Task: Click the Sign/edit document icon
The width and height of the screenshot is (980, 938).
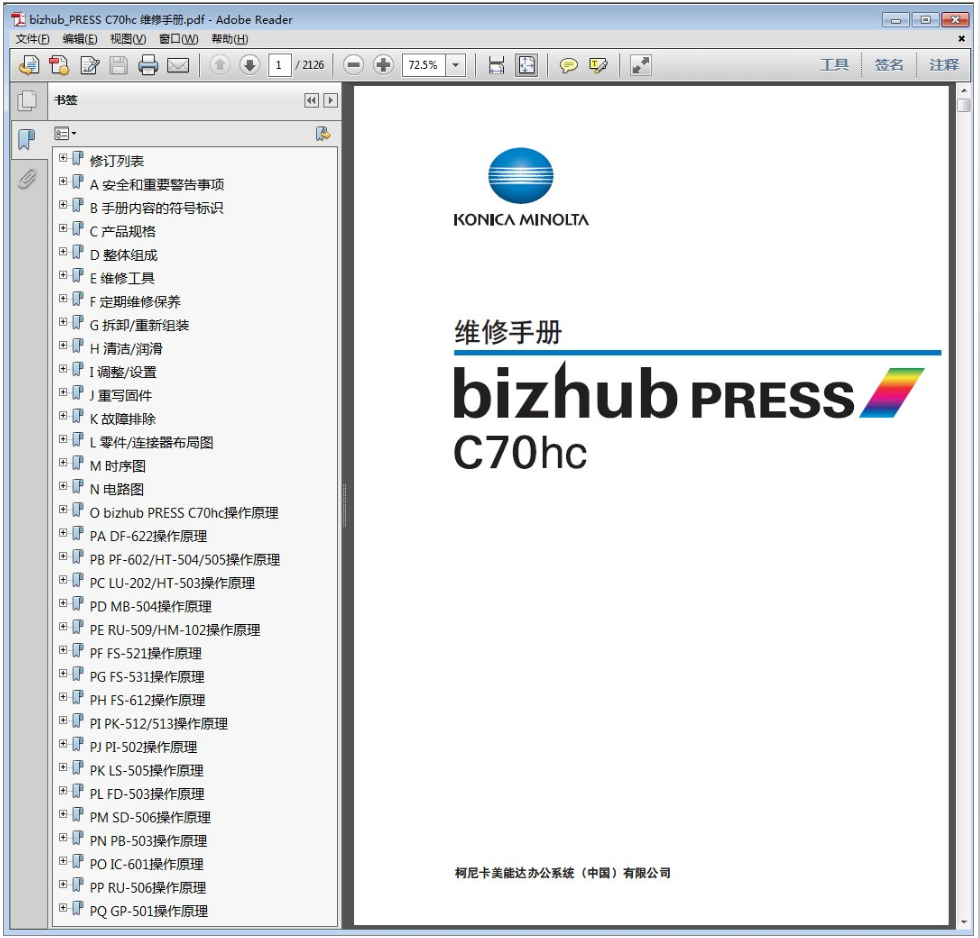Action: (x=90, y=65)
